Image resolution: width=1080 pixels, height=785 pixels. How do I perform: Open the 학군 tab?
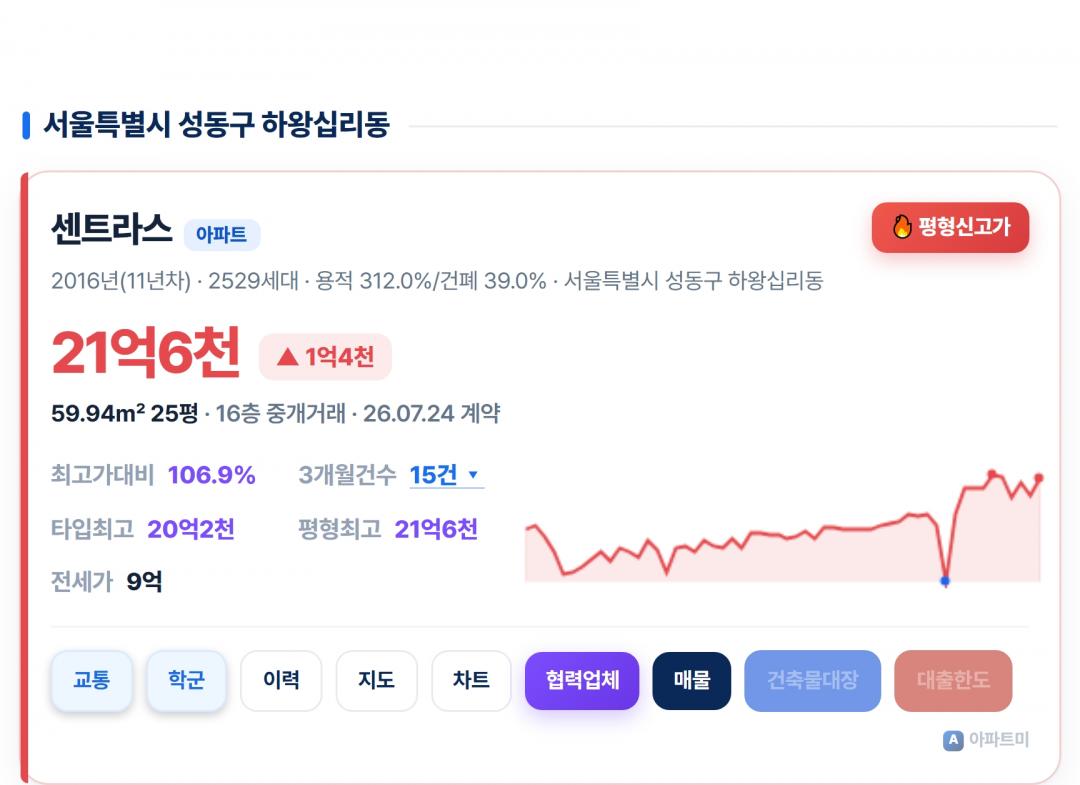[186, 680]
